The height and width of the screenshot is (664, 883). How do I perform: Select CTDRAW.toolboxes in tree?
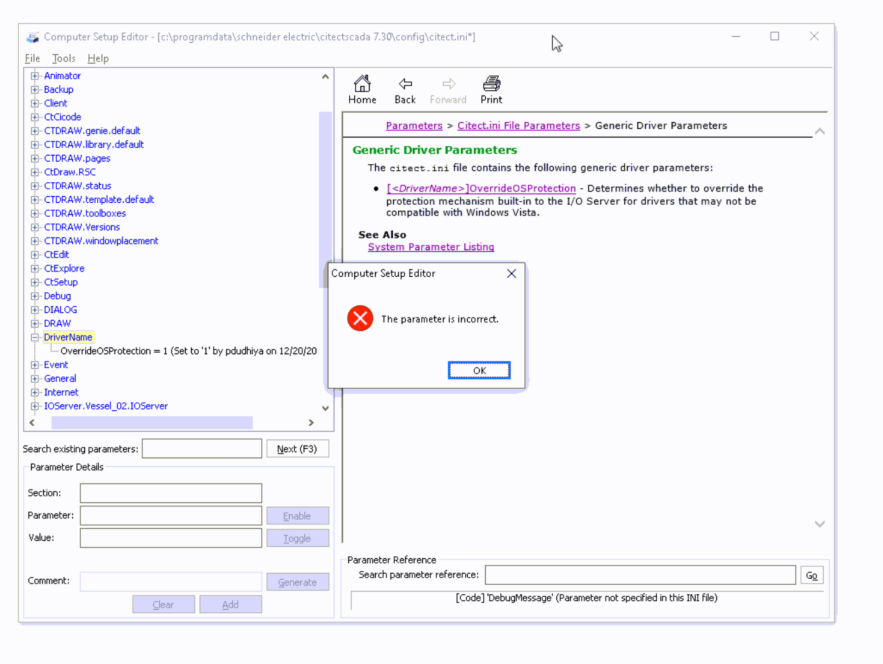(85, 213)
